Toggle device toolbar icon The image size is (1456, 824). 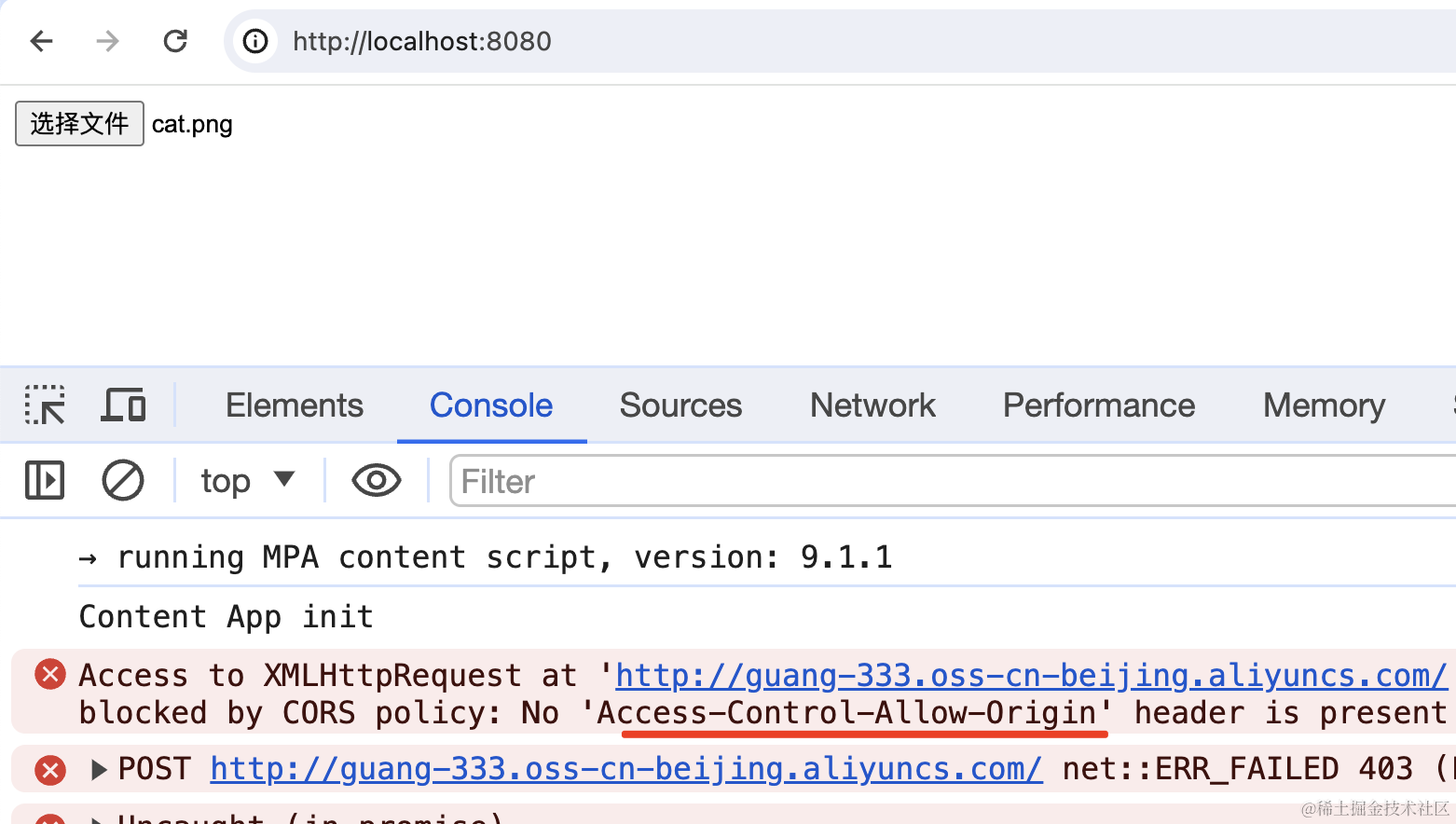(123, 405)
